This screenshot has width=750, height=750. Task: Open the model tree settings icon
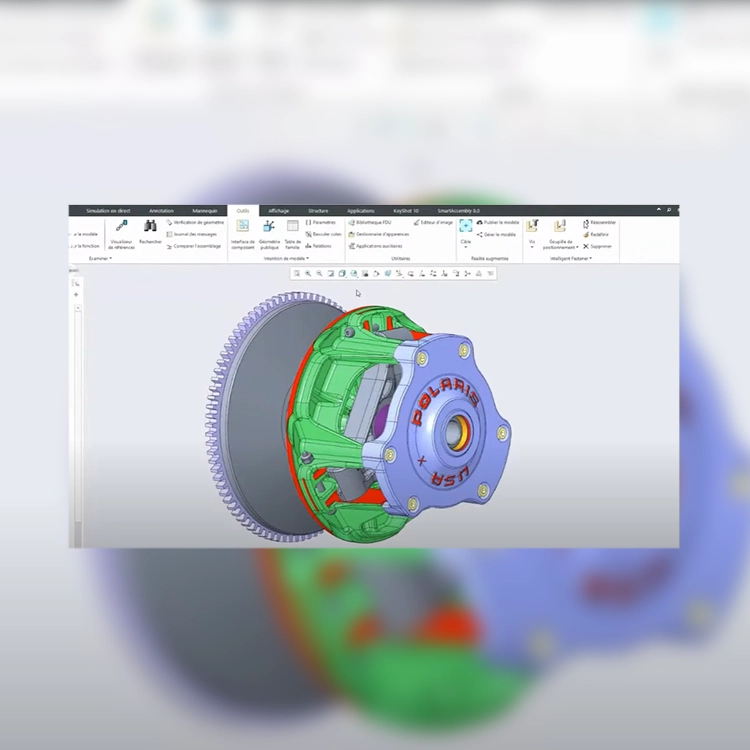[x=76, y=284]
